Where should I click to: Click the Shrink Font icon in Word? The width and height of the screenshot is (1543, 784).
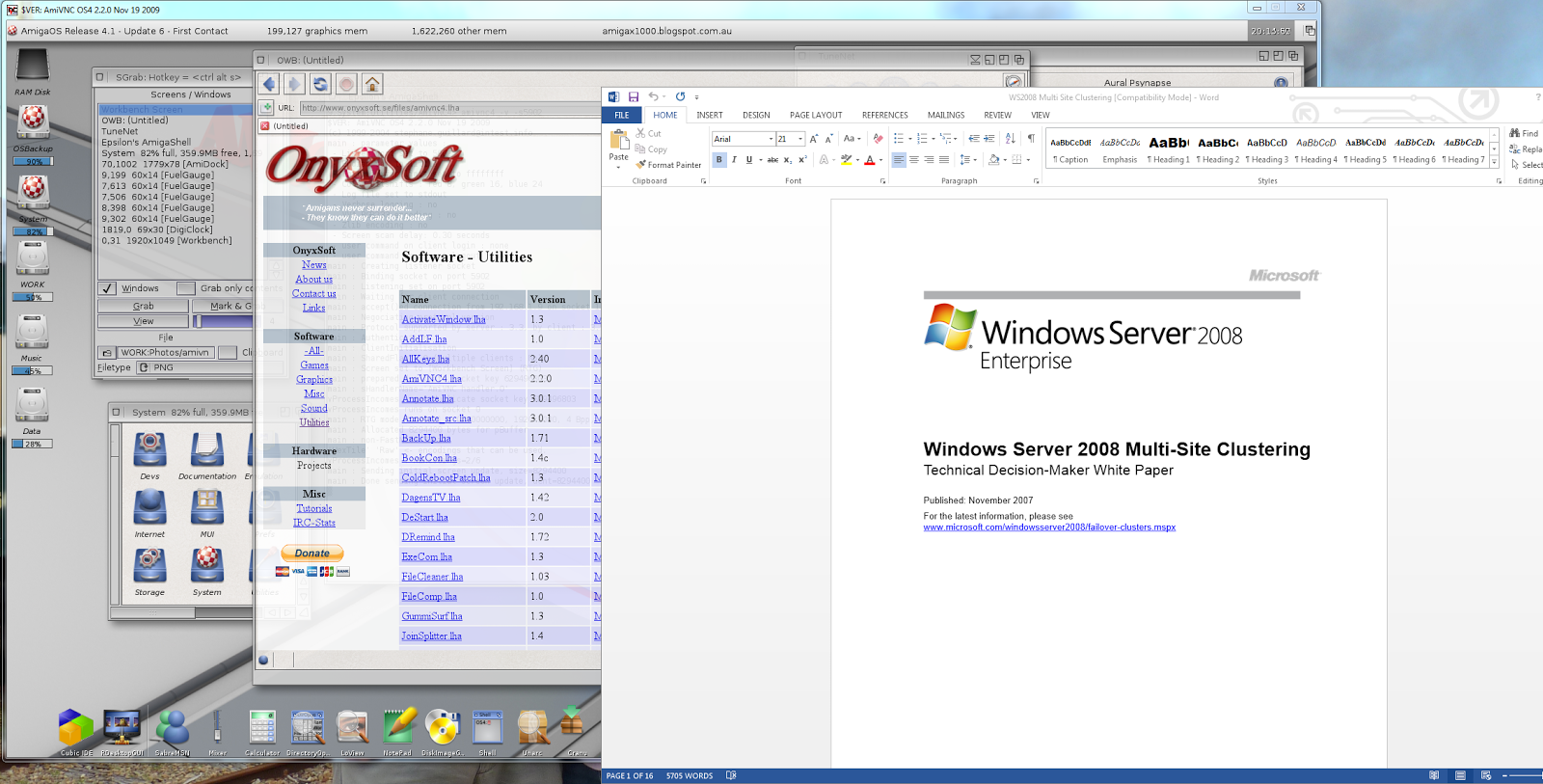[828, 139]
